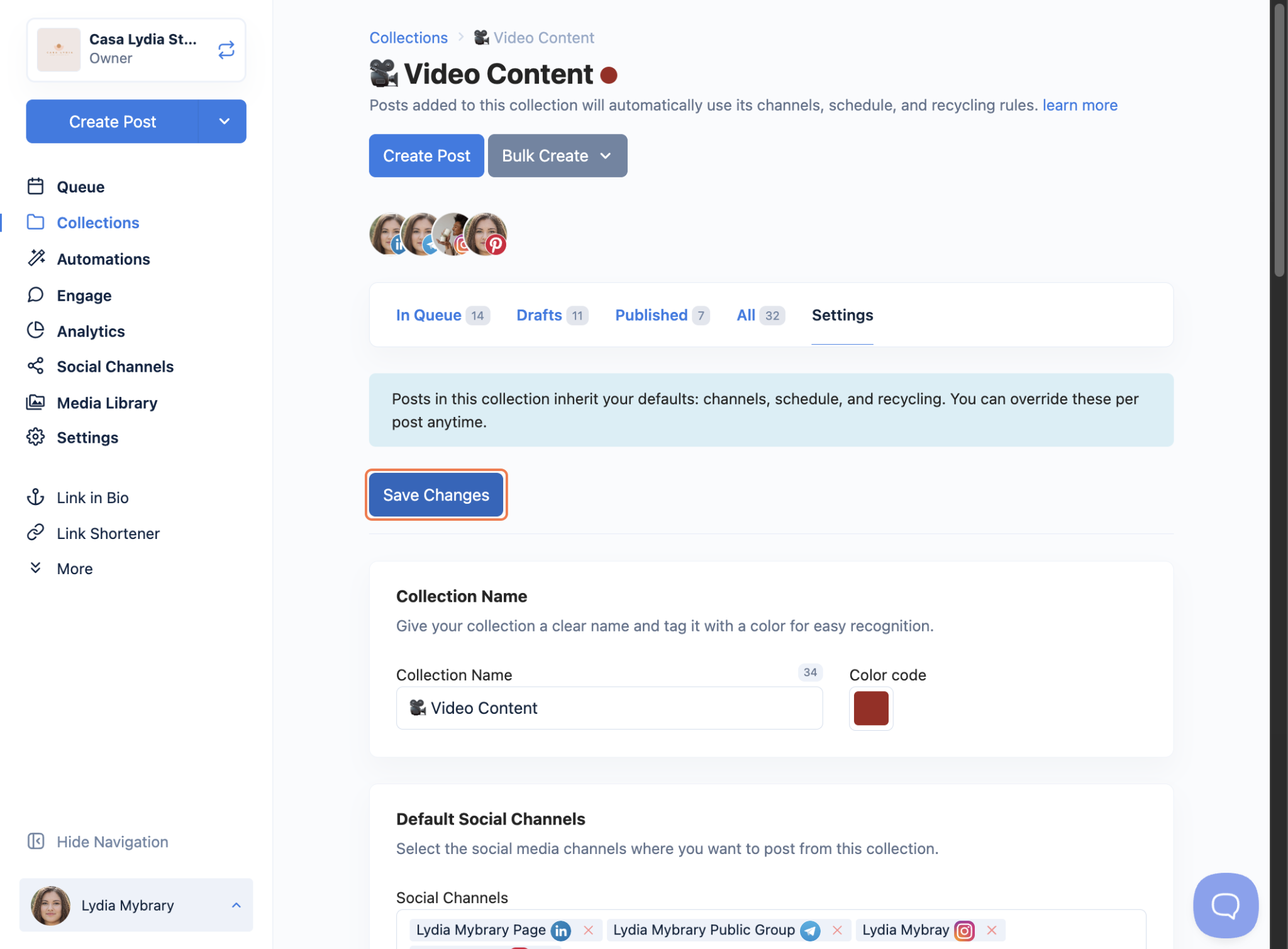Click the red Color code swatch
1288x949 pixels.
tap(870, 708)
